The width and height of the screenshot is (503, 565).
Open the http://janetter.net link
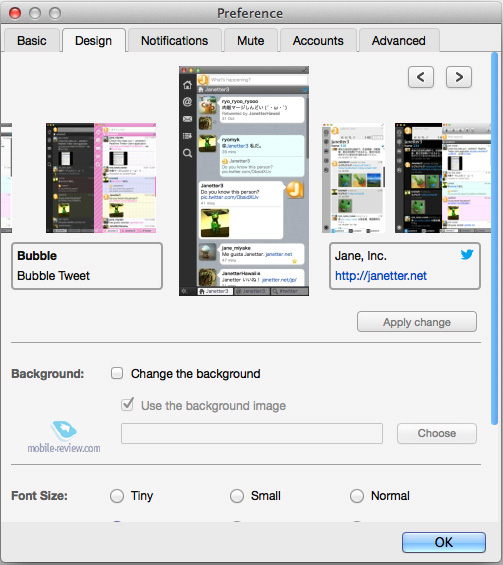tap(380, 276)
